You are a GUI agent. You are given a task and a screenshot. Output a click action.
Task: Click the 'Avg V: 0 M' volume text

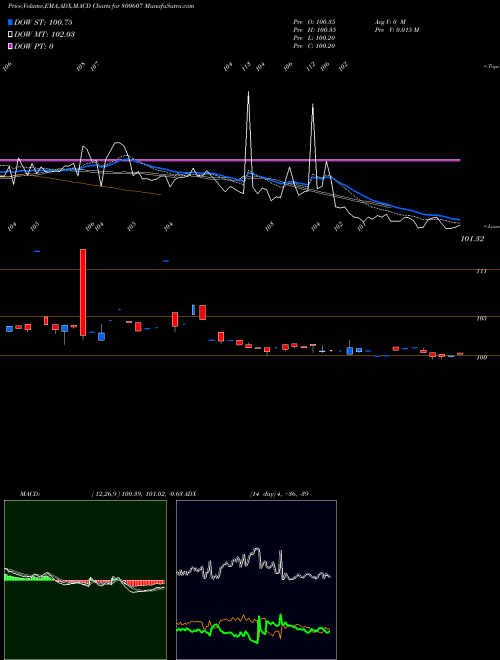[389, 21]
